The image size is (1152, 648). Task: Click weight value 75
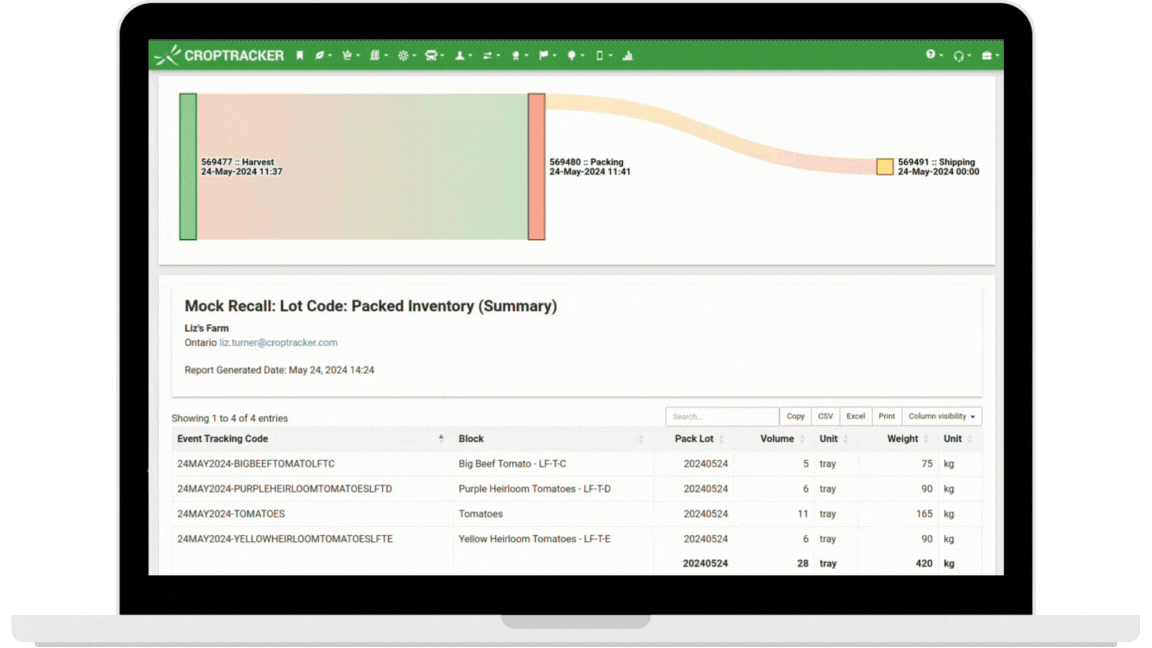pyautogui.click(x=926, y=464)
